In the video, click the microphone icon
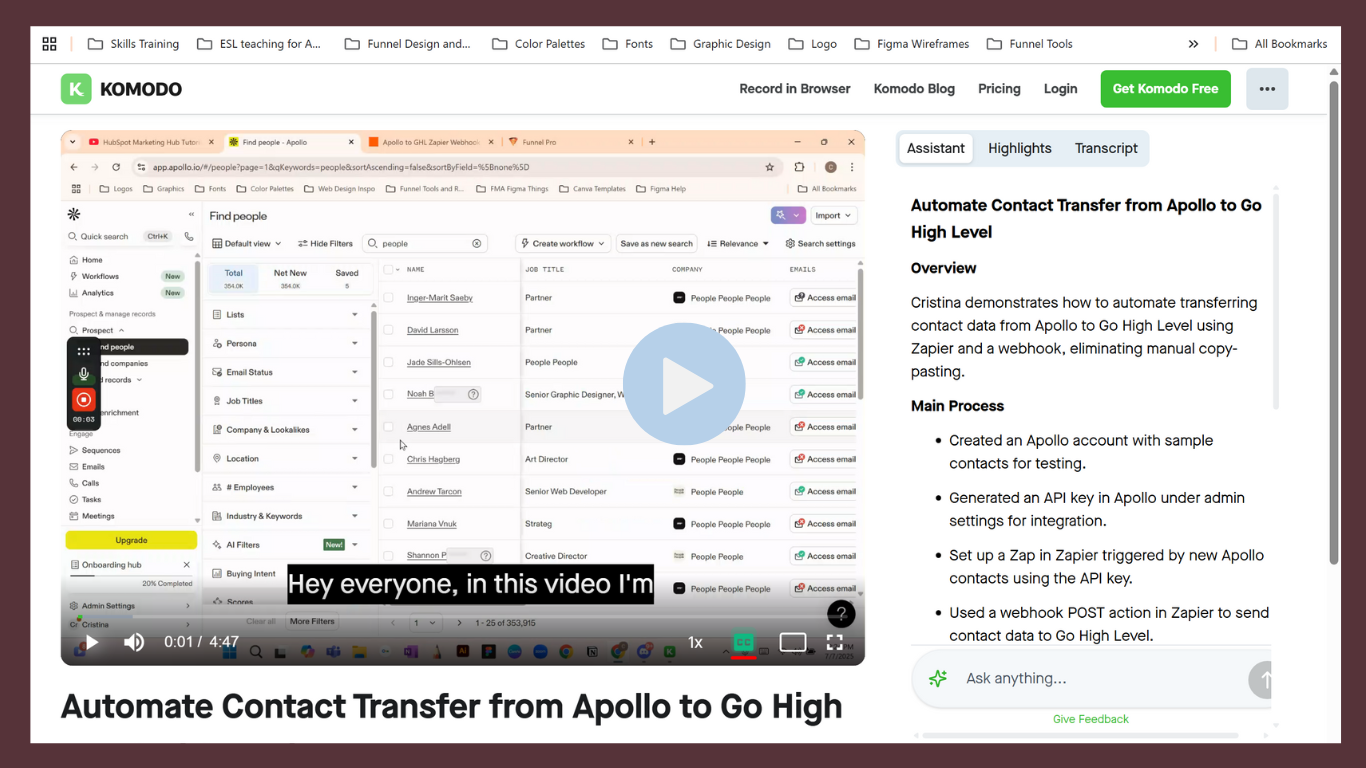Screen dimensions: 1366x768 coord(84,374)
